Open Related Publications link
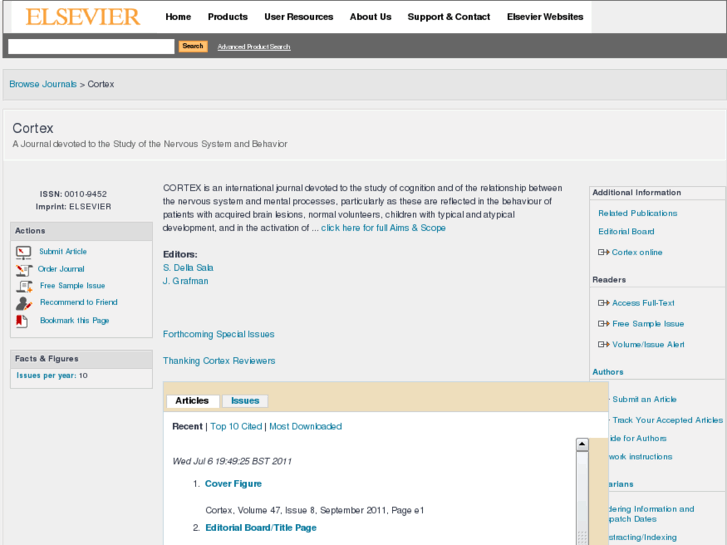 point(638,213)
